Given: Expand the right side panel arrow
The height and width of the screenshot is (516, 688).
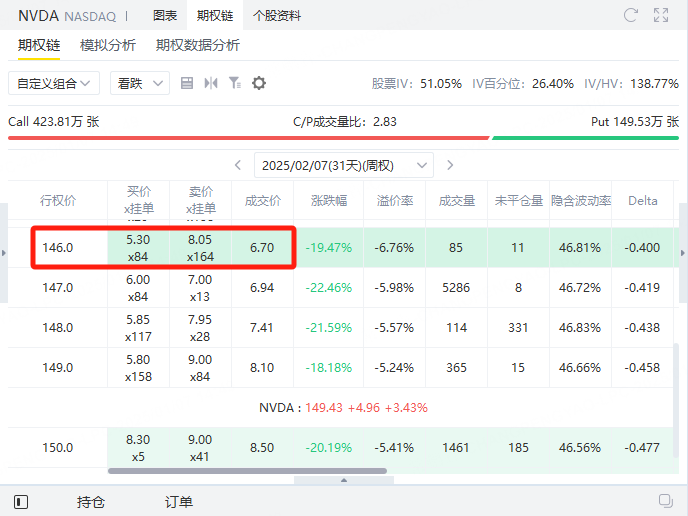Looking at the screenshot, I should pyautogui.click(x=683, y=253).
